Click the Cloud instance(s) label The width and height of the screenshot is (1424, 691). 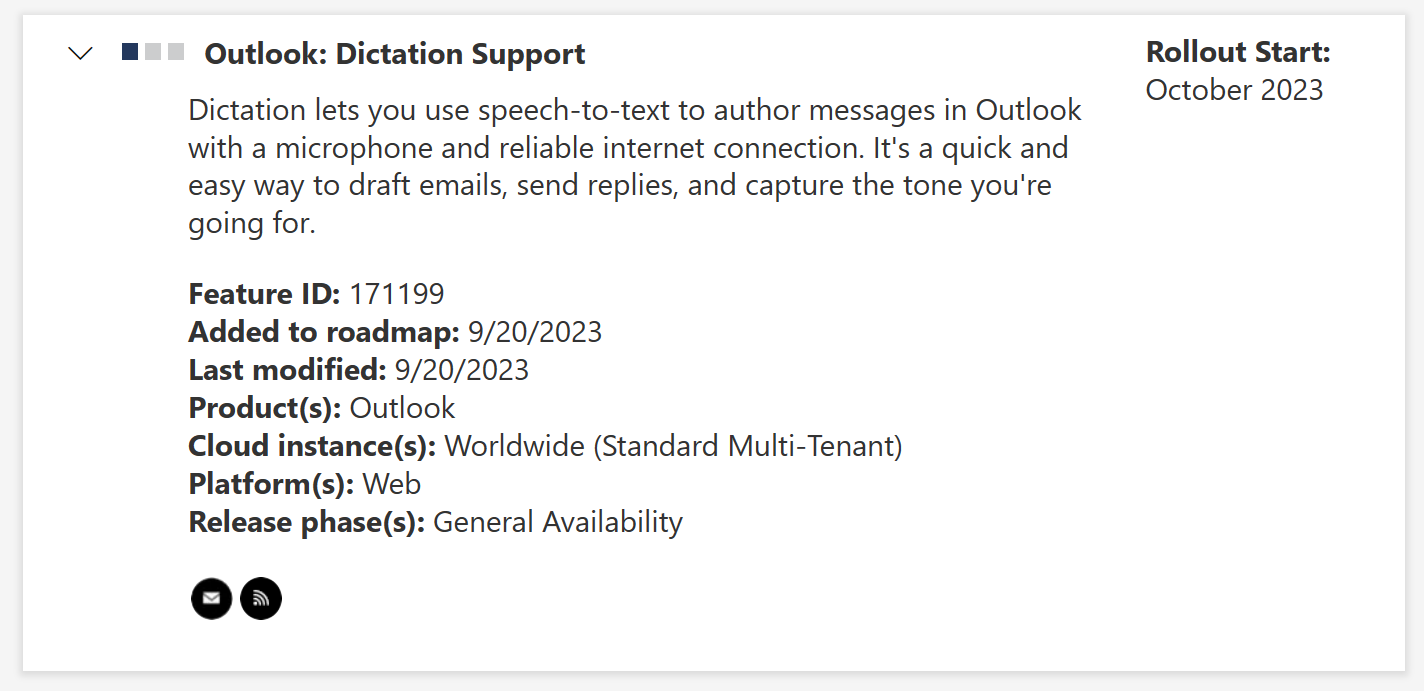(312, 446)
